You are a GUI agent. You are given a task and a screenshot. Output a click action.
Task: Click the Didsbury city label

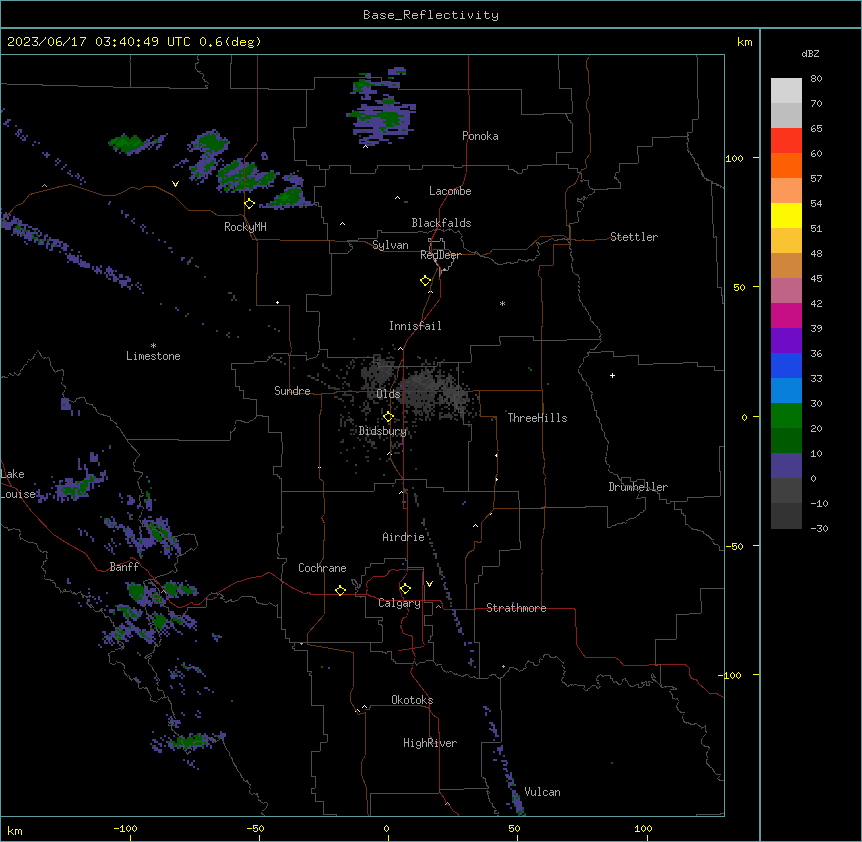pos(383,431)
